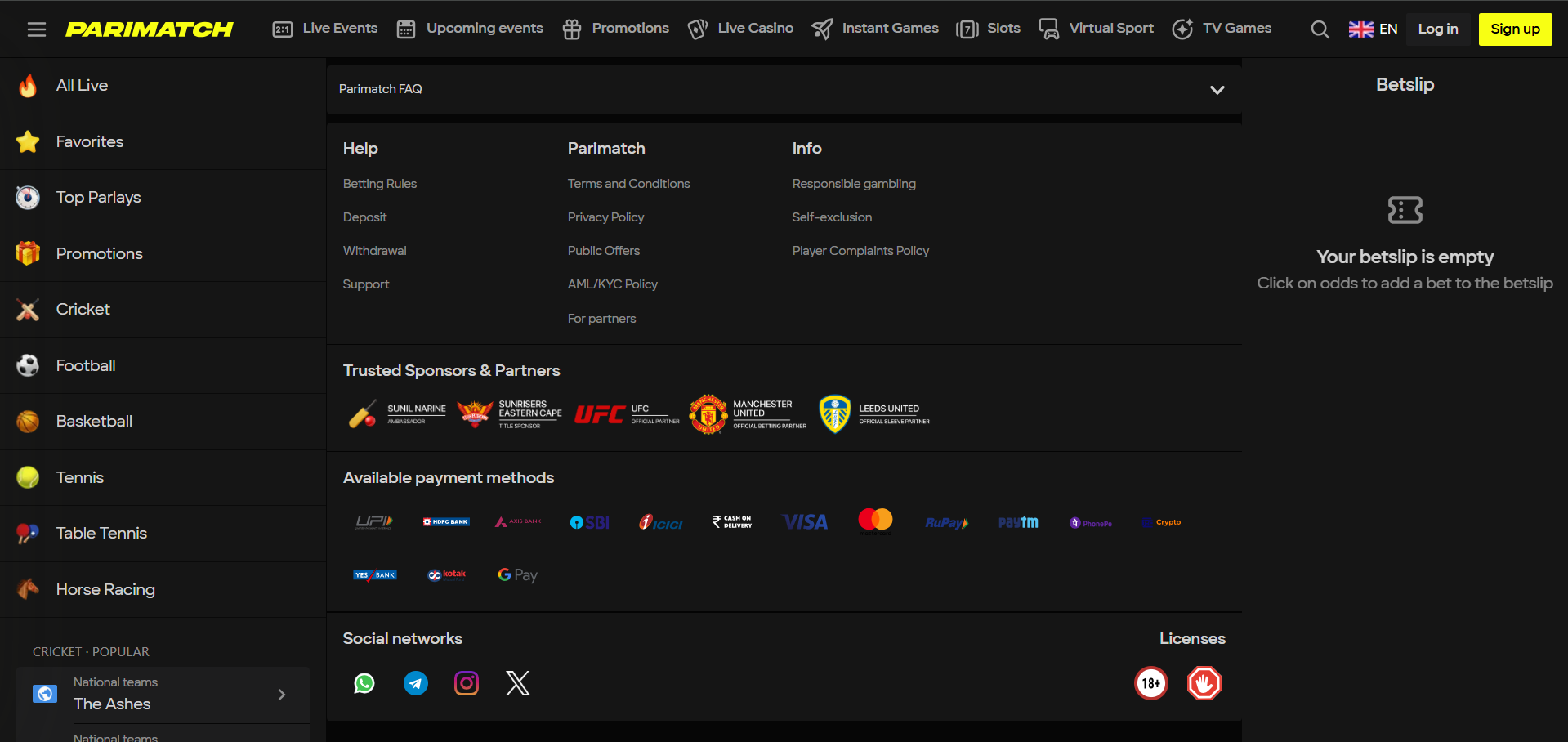Select the Football category icon

pos(27,365)
